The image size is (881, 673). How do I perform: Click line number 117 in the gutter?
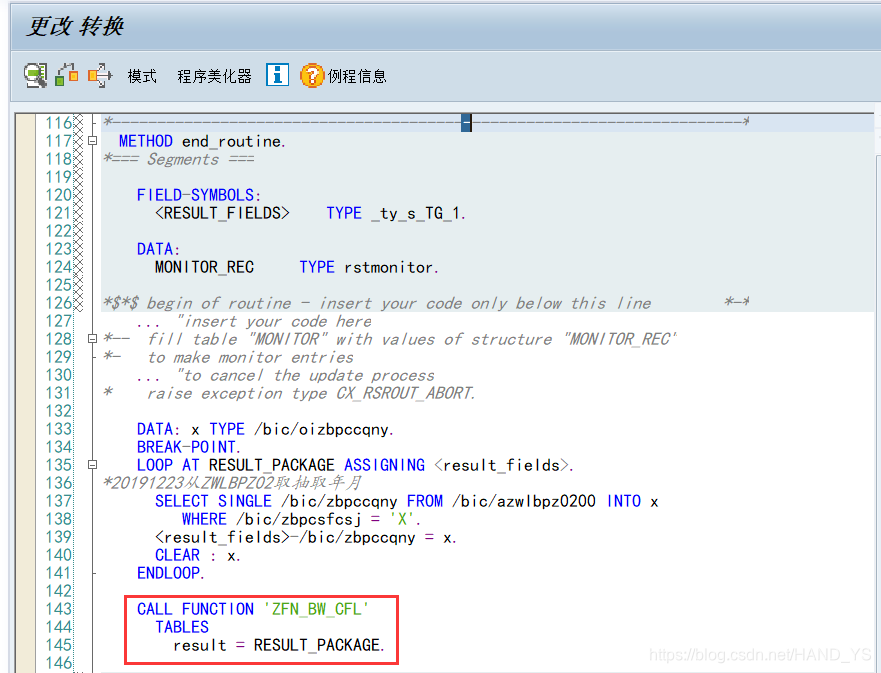pos(58,141)
